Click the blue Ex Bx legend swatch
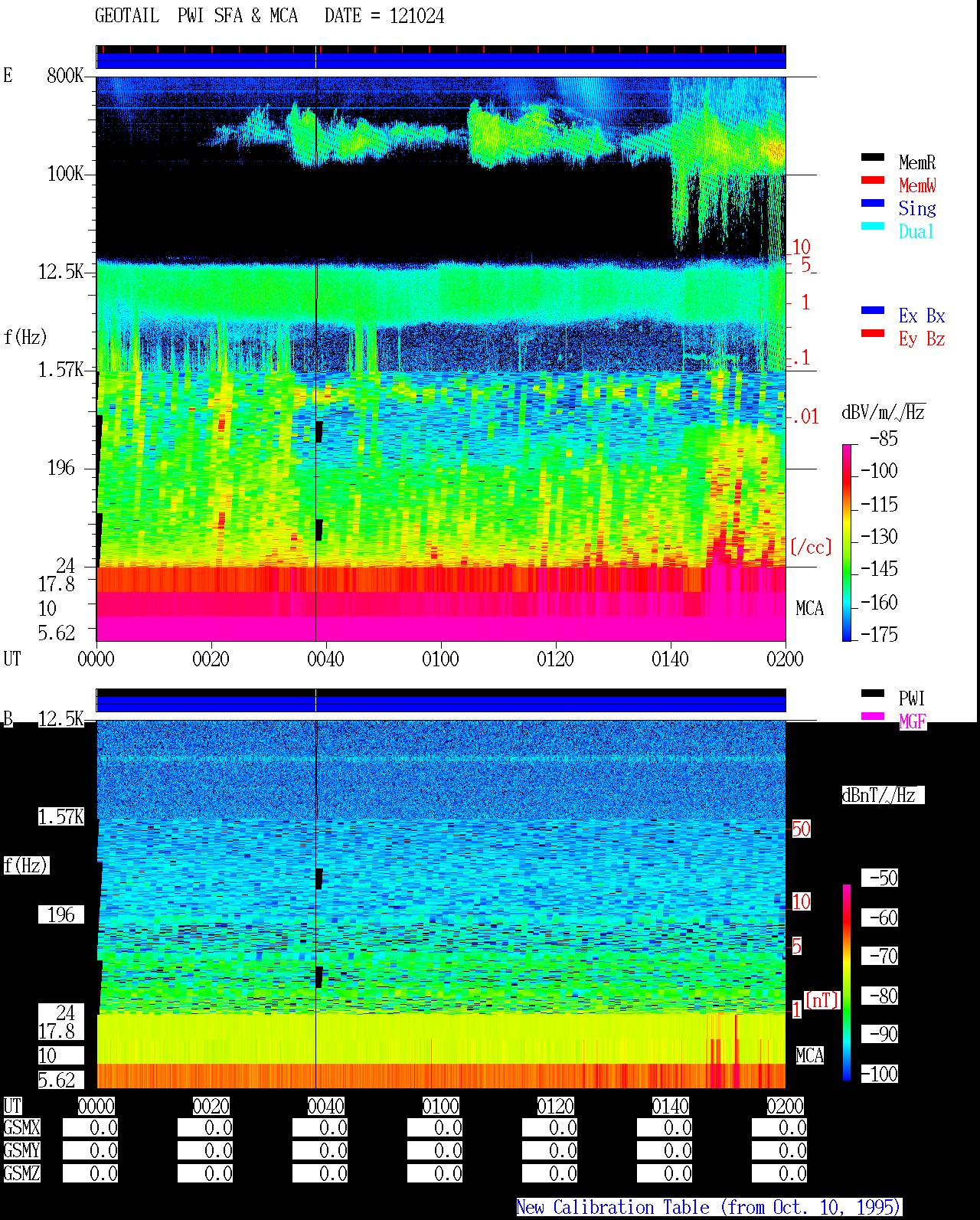This screenshot has width=980, height=1220. (873, 310)
